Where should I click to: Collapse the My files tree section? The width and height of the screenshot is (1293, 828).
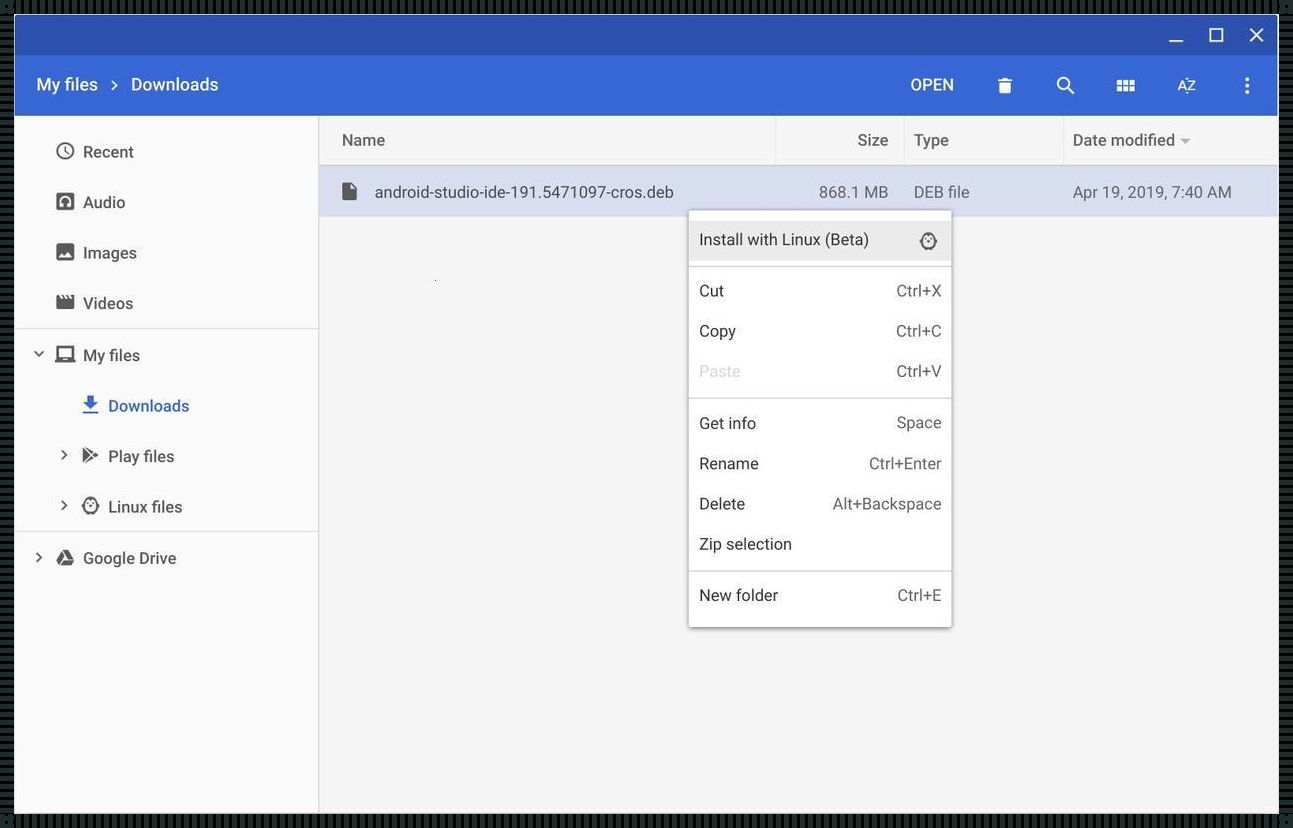click(x=39, y=354)
